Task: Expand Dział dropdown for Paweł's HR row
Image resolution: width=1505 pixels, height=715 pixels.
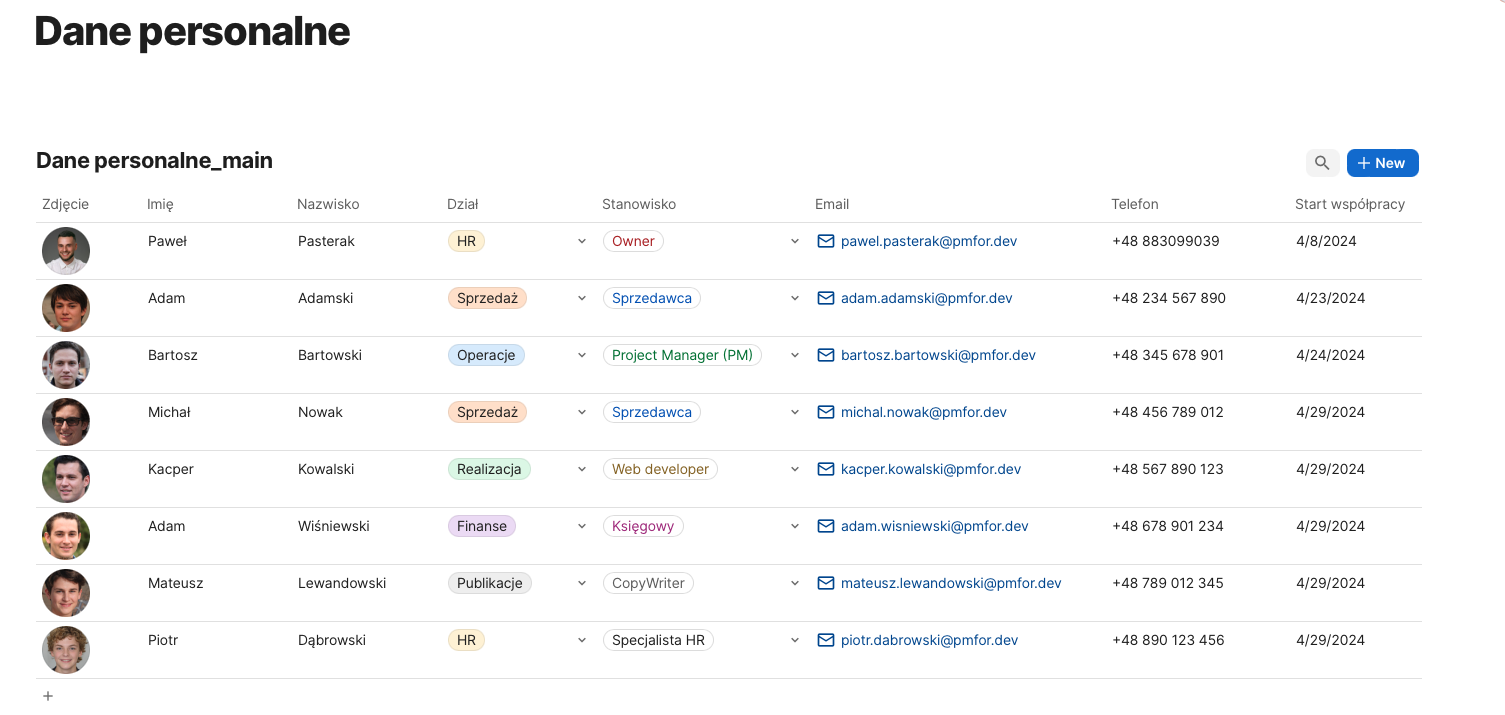Action: click(x=582, y=241)
